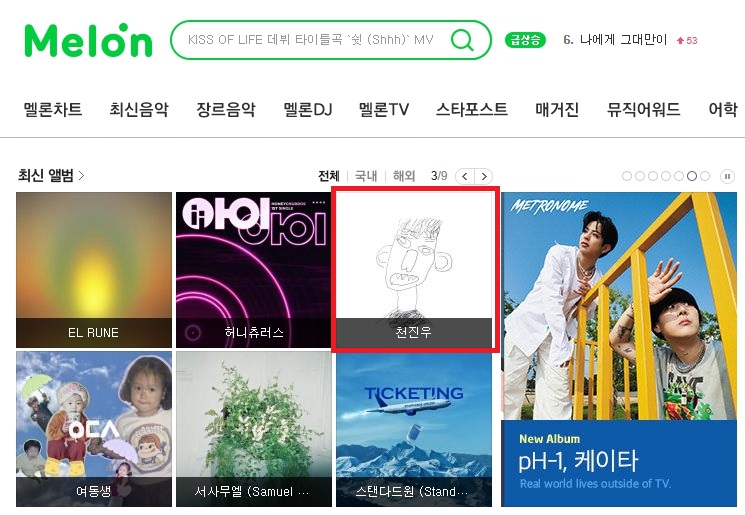
Task: Filter albums by 국내
Action: point(366,176)
